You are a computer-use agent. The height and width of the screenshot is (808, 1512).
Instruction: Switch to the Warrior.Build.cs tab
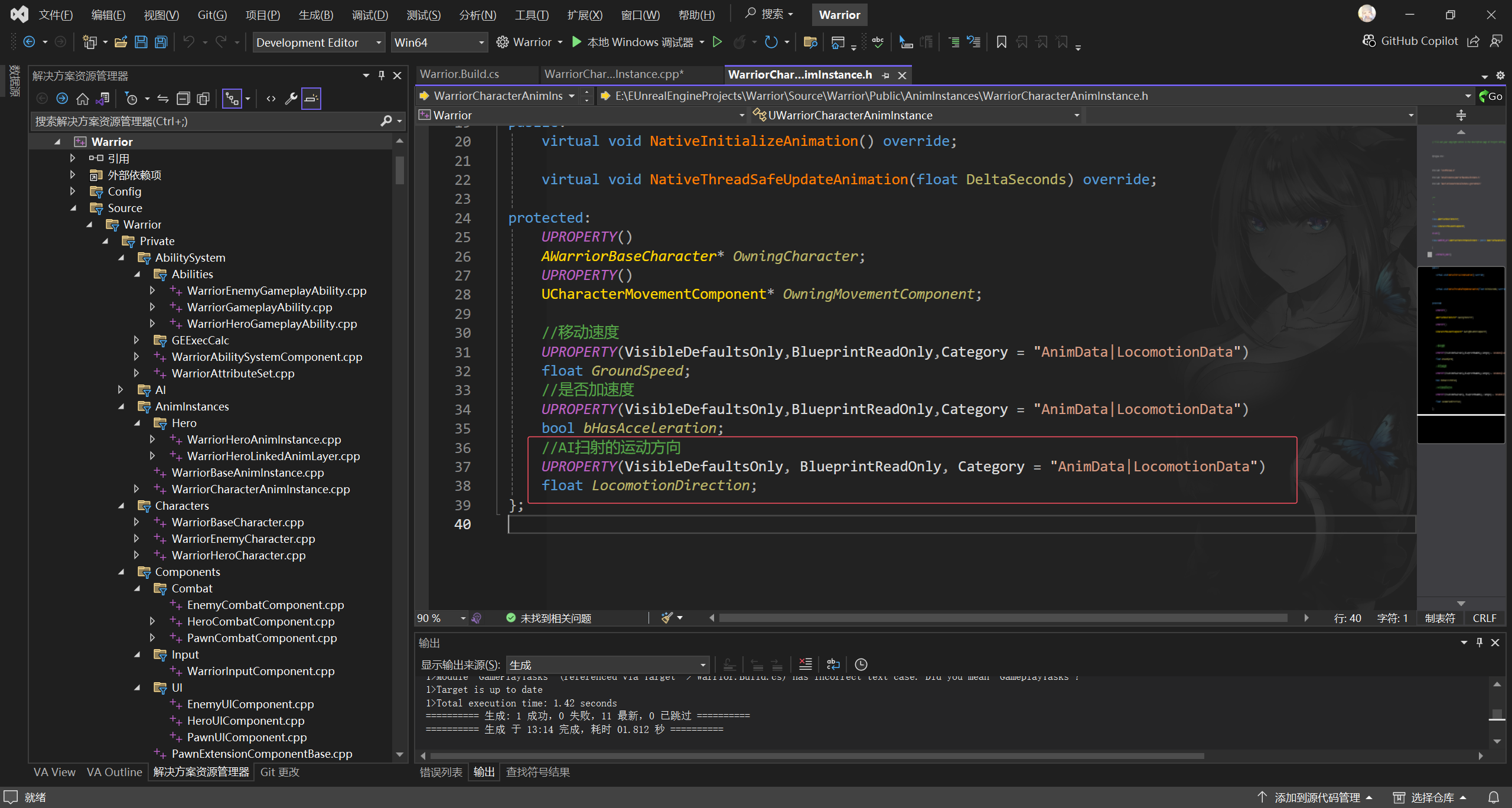tap(460, 74)
